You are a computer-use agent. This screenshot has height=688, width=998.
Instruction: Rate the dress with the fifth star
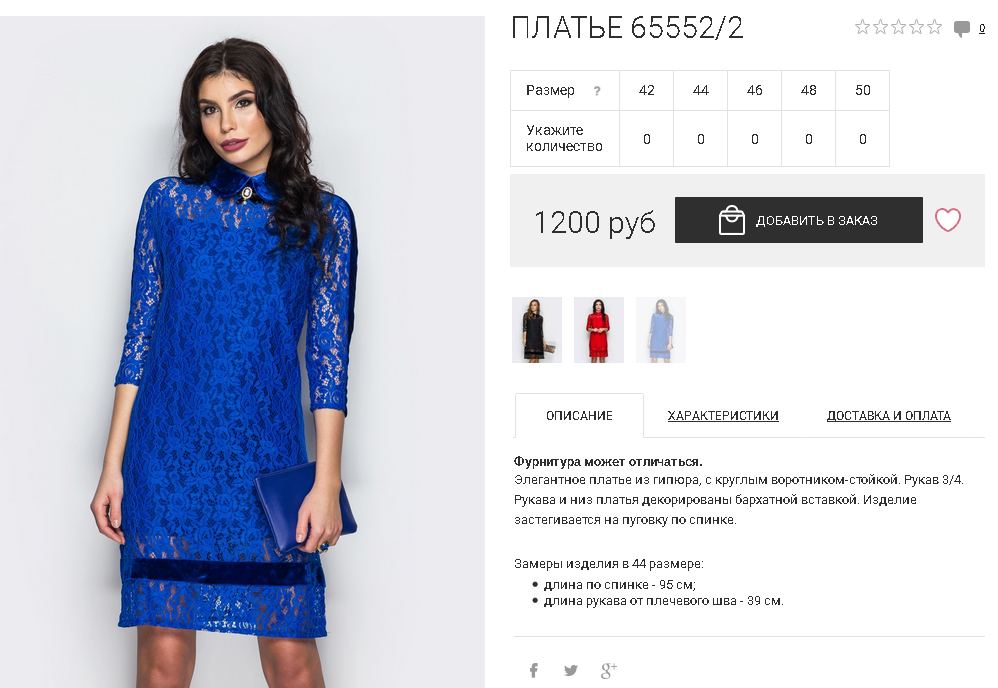[934, 27]
